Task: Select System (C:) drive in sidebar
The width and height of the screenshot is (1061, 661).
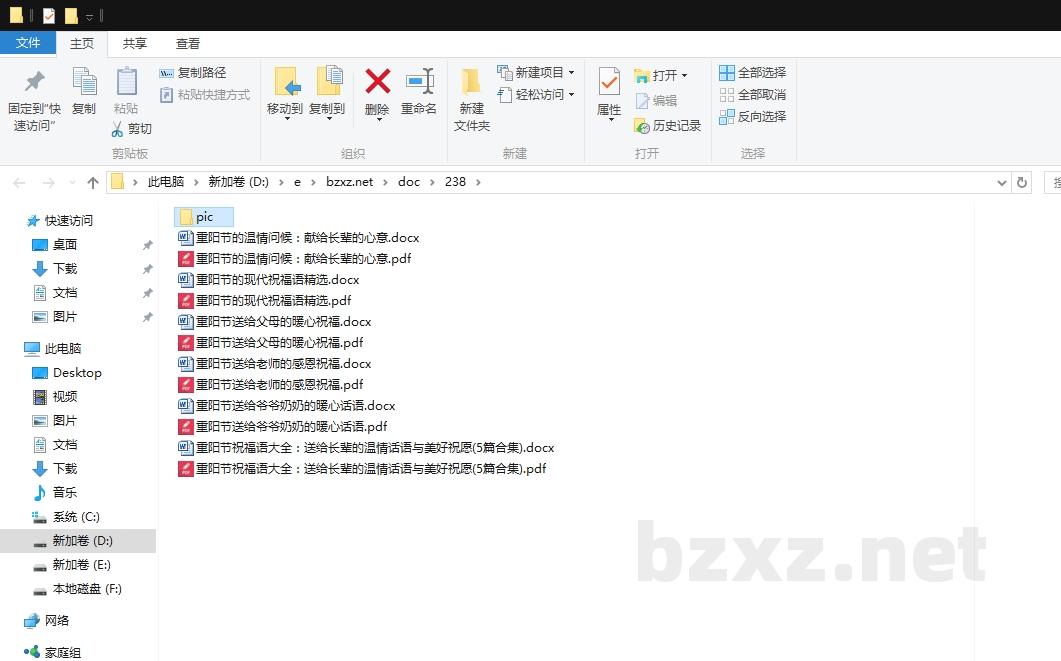Action: pos(76,517)
